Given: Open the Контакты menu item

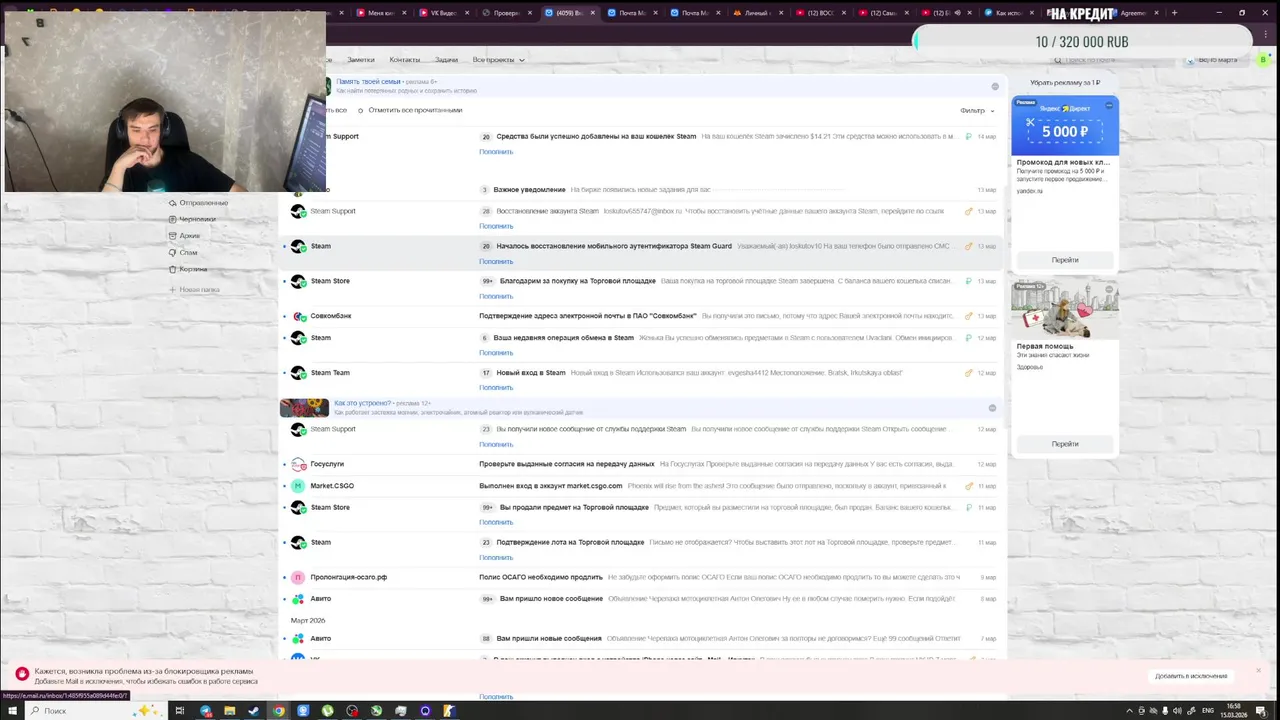Looking at the screenshot, I should point(405,60).
